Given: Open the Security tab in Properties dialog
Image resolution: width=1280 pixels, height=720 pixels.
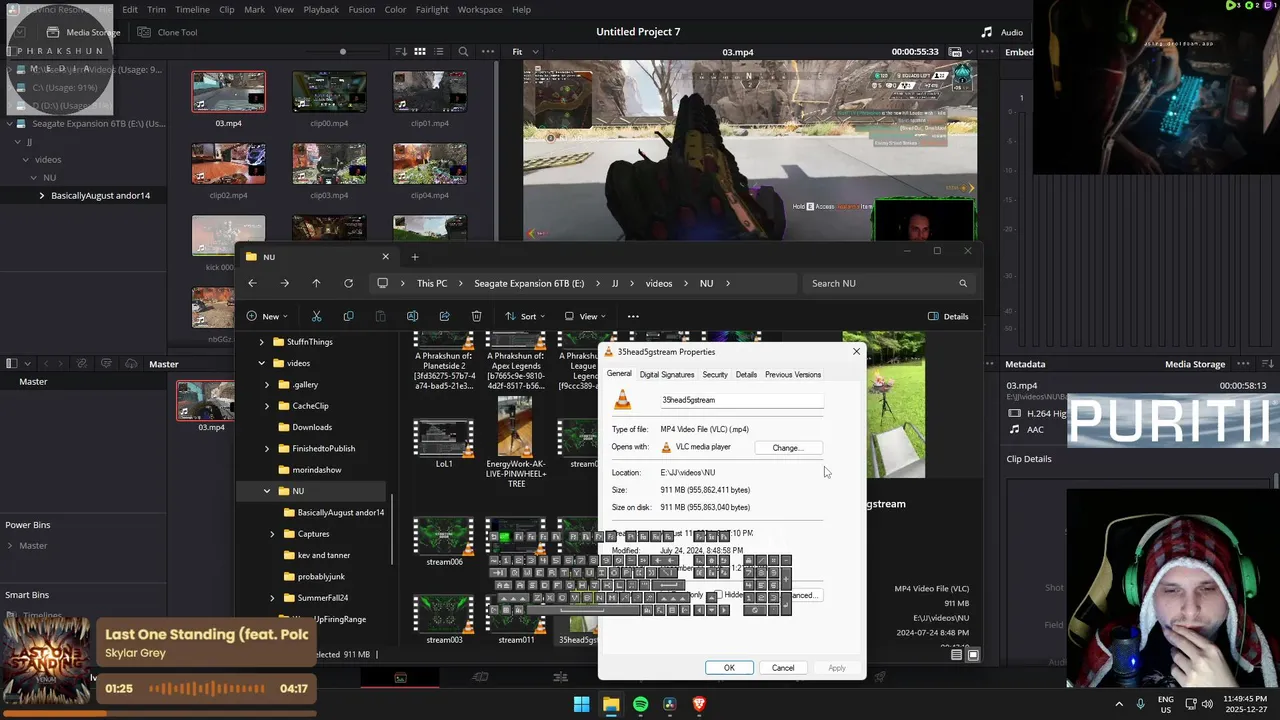Looking at the screenshot, I should [715, 374].
